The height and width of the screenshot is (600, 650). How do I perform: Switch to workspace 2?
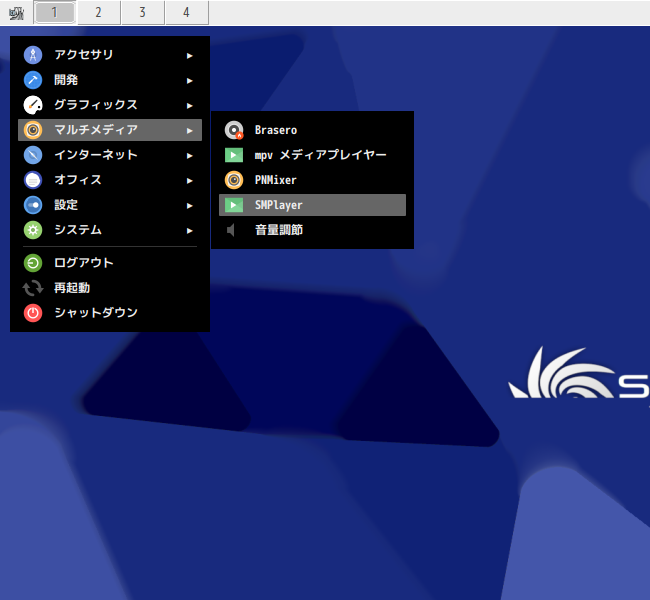[99, 12]
